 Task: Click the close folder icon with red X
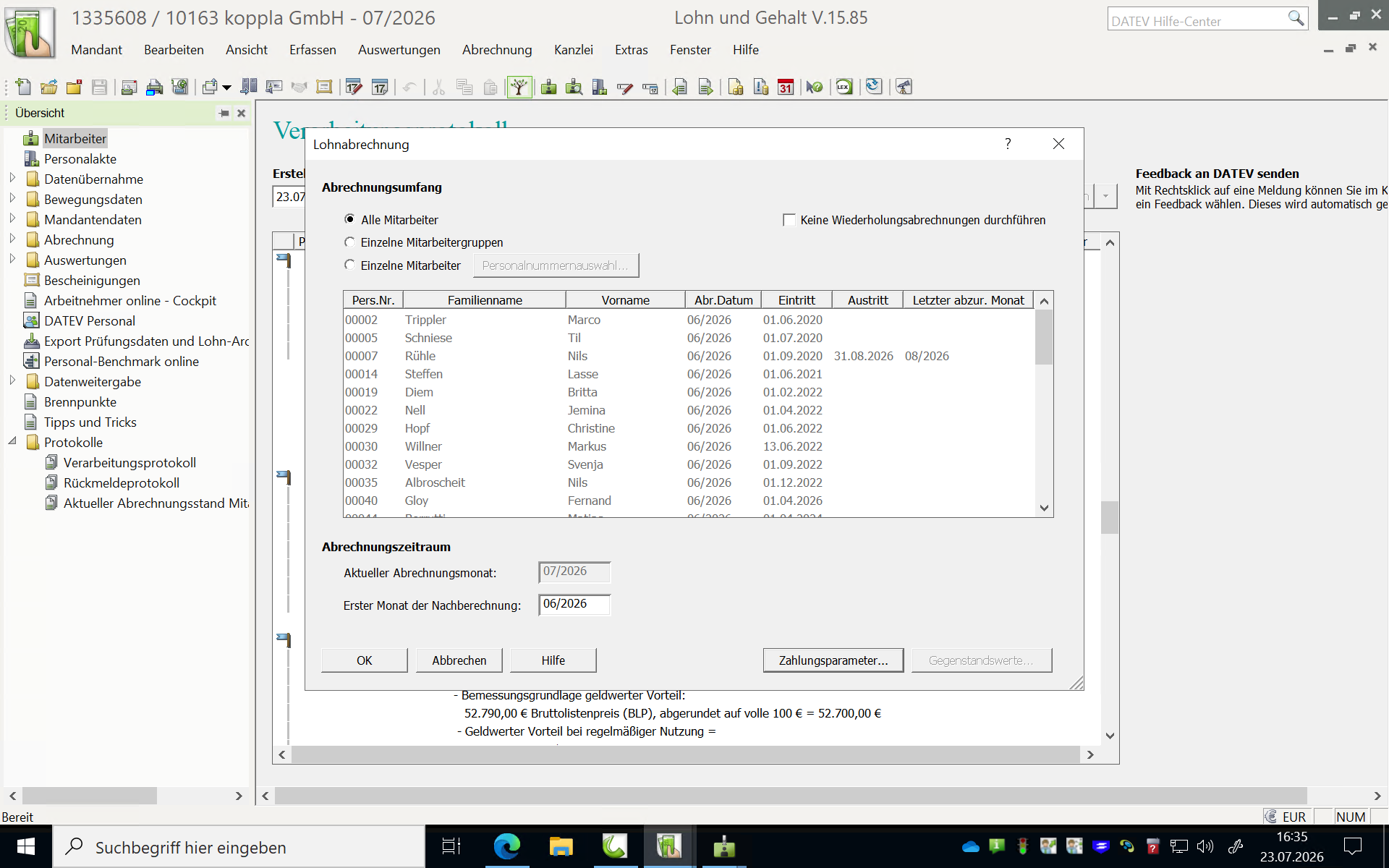point(74,88)
